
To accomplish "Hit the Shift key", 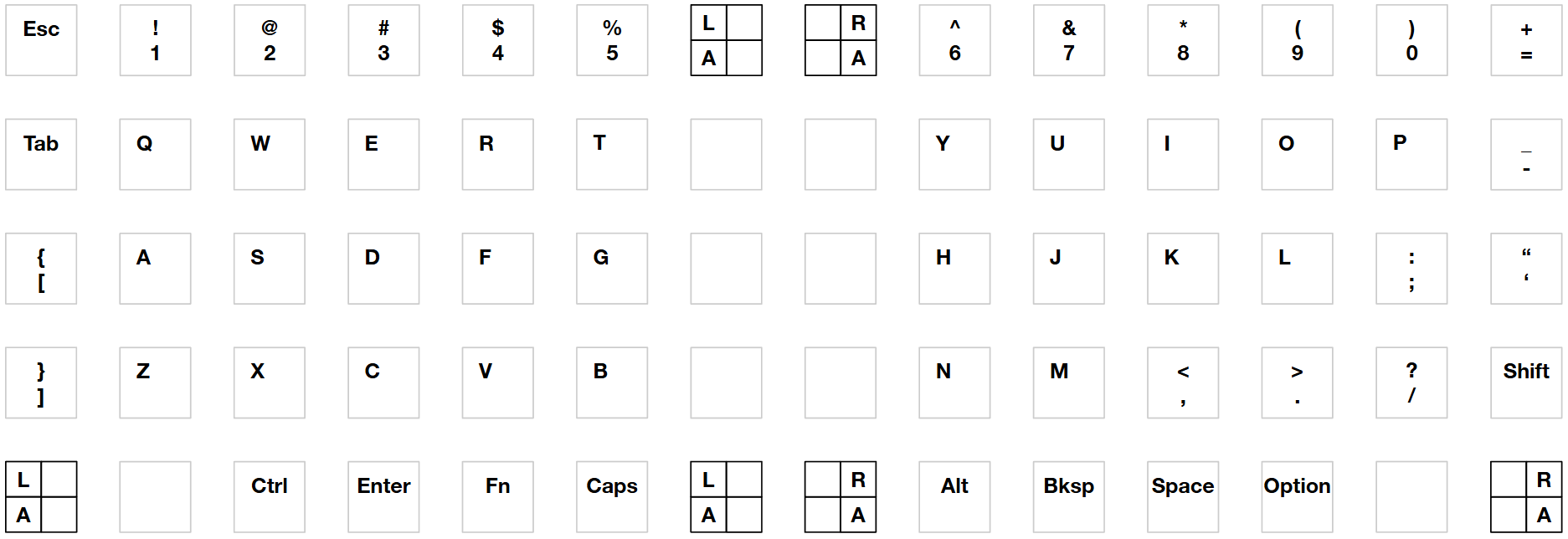I will 1525,382.
